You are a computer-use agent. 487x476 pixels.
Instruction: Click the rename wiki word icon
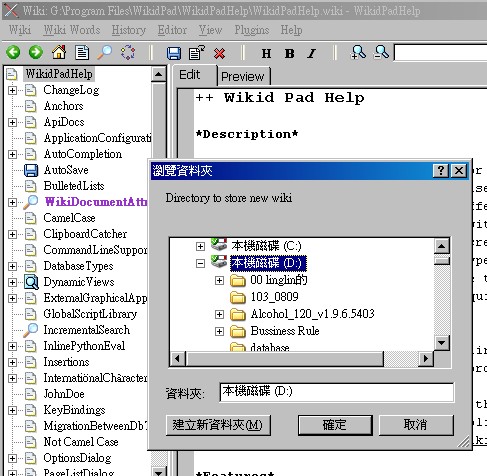(x=197, y=53)
